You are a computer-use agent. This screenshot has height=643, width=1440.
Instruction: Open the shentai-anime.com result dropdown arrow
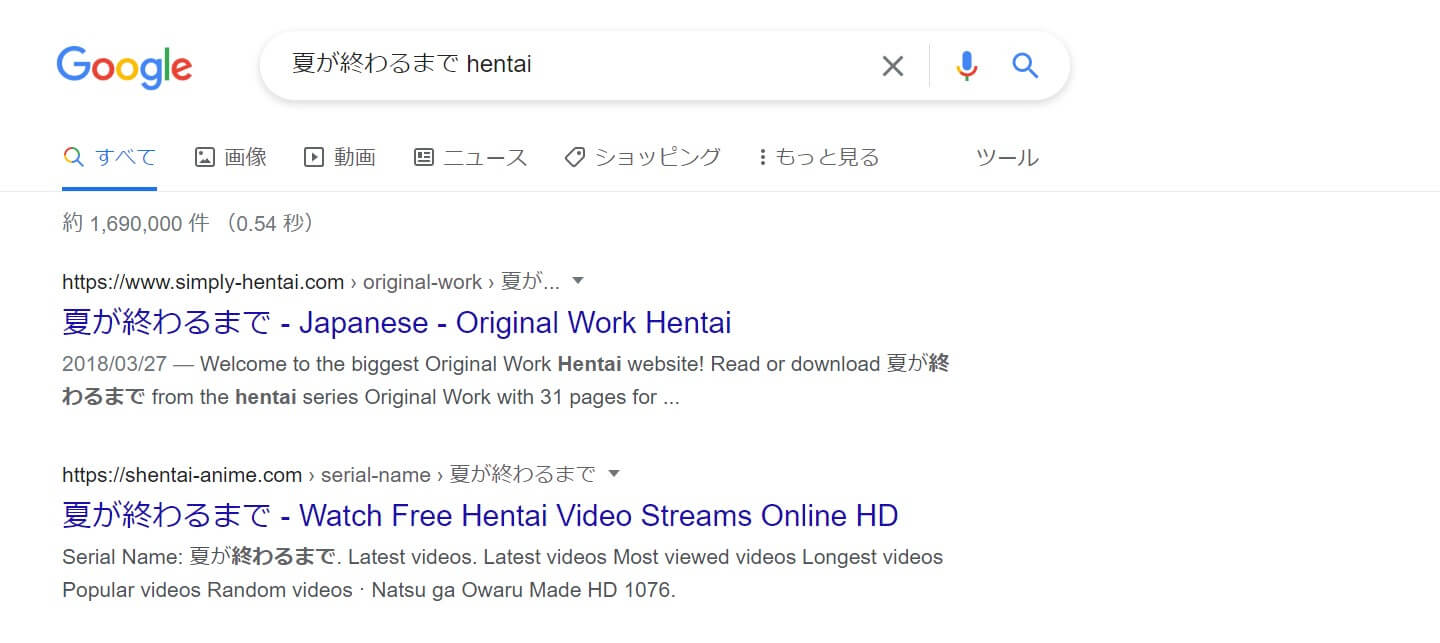(614, 473)
